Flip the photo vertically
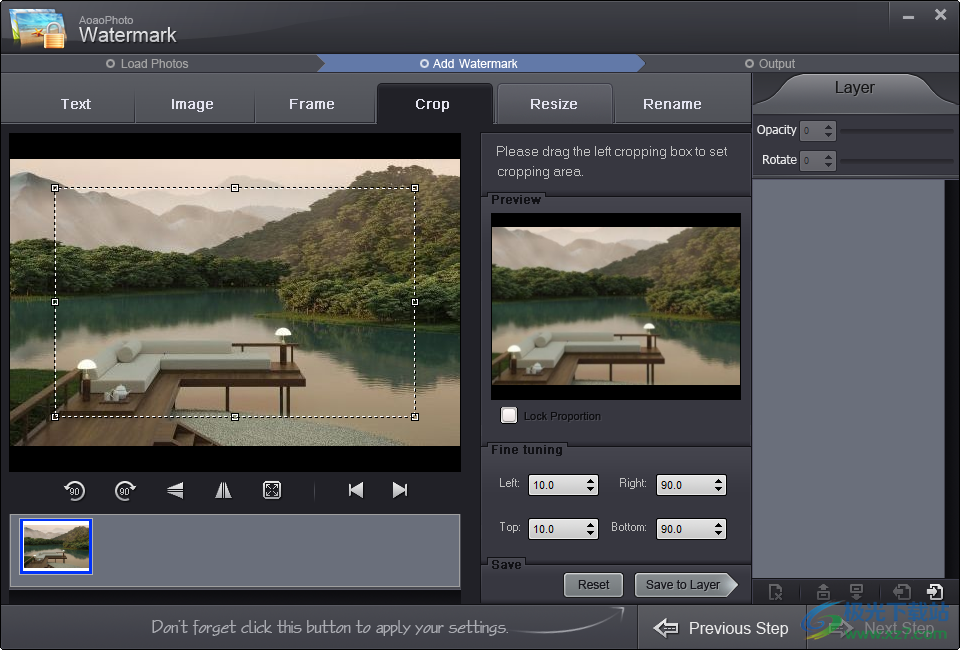The image size is (960, 650). [175, 490]
